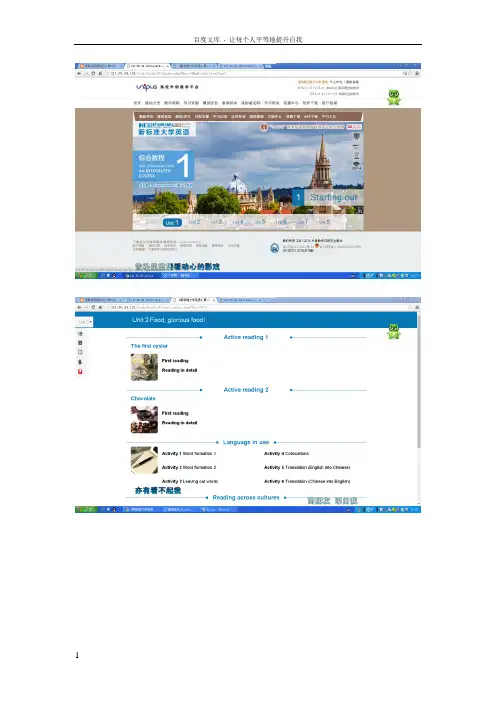
Task: Click 'Active reading 2' section header
Action: [x=246, y=390]
